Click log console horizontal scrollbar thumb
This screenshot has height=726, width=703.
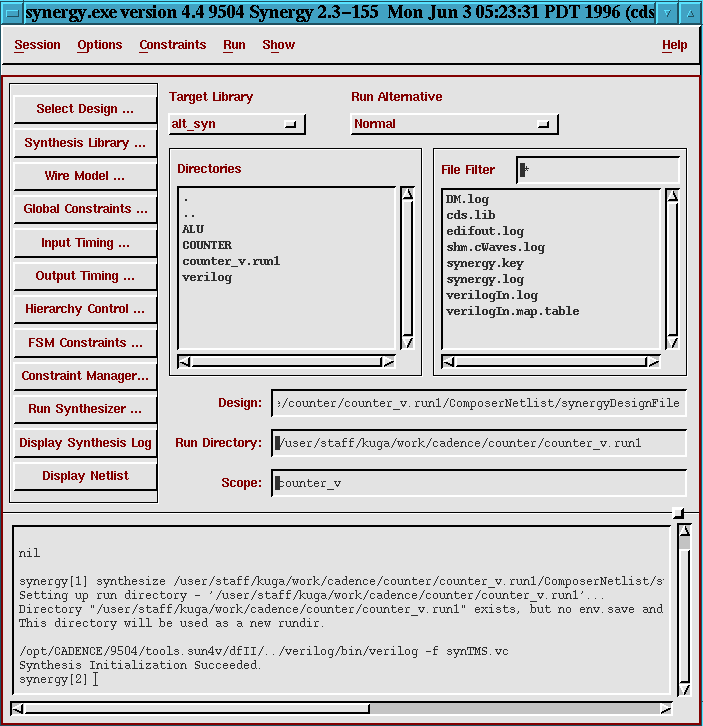click(197, 708)
